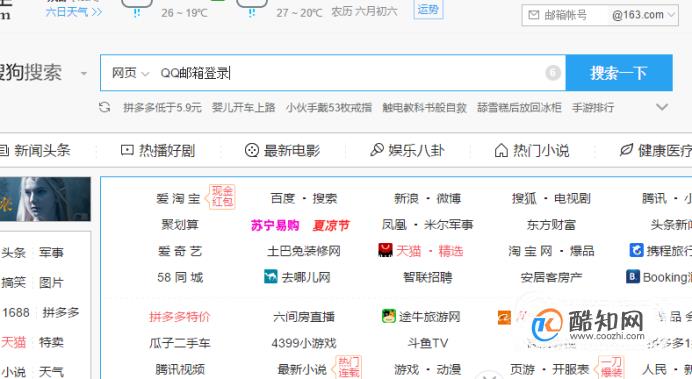Viewport: 692px width, 379px height.
Task: Click the mail envelope icon
Action: (534, 15)
